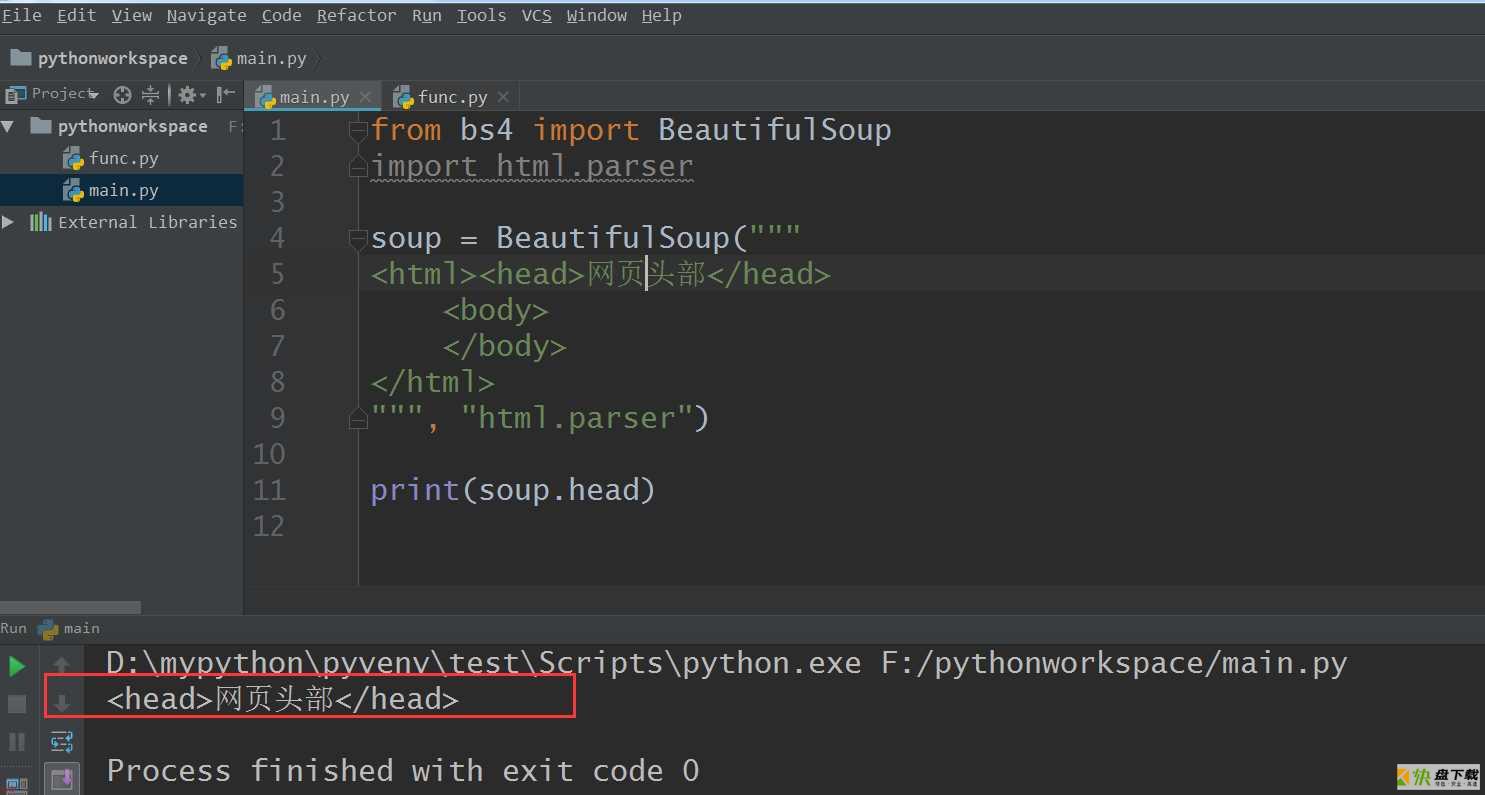Select main.py in the project tree
The image size is (1485, 795).
tap(111, 190)
